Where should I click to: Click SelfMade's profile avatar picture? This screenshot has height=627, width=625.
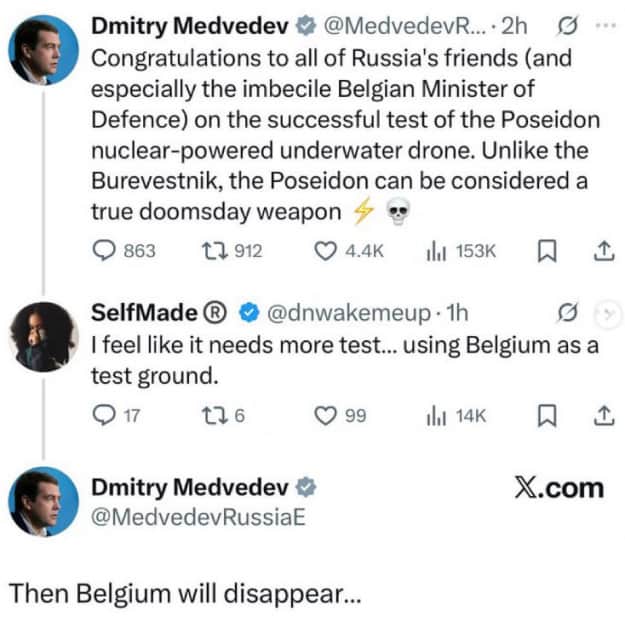[41, 336]
